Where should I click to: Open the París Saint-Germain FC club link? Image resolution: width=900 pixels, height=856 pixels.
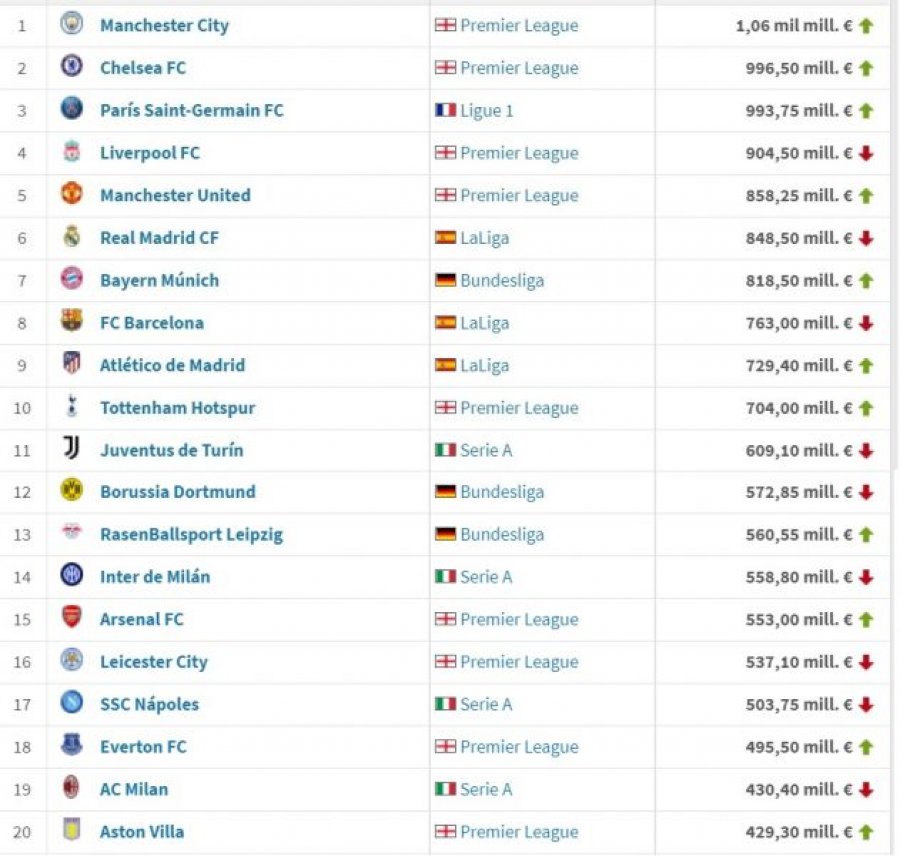click(x=192, y=110)
